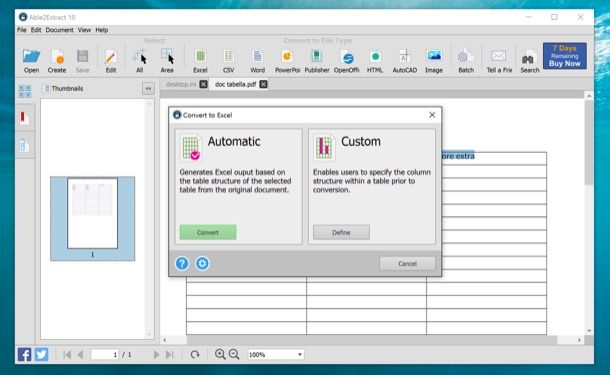The image size is (610, 375).
Task: Choose the Select Area tool
Action: pyautogui.click(x=167, y=61)
